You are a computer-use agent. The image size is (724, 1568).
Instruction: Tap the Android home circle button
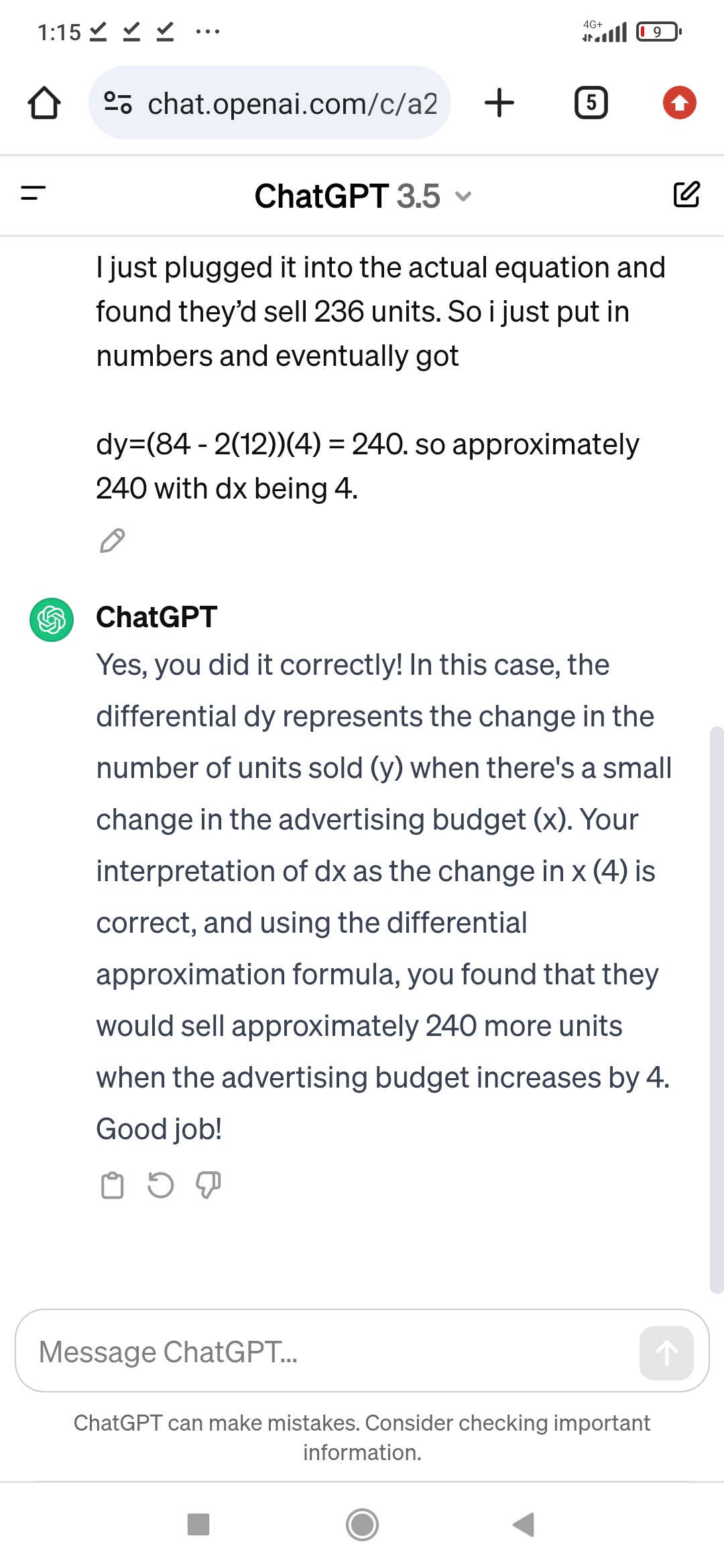pyautogui.click(x=362, y=1524)
